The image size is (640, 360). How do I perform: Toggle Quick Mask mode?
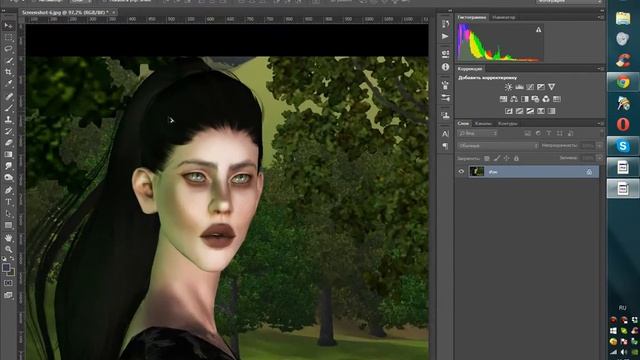[8, 283]
